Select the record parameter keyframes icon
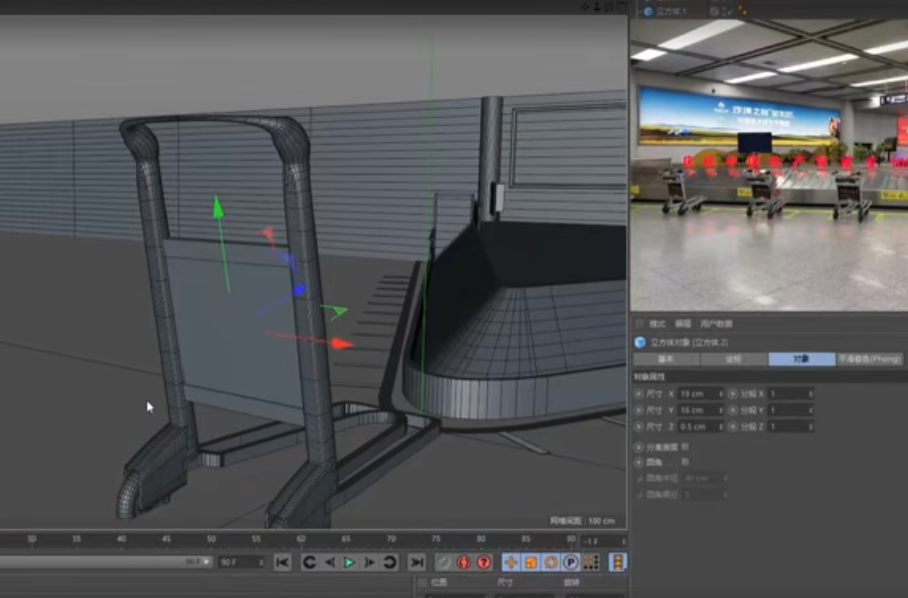Viewport: 908px width, 598px height. point(571,562)
